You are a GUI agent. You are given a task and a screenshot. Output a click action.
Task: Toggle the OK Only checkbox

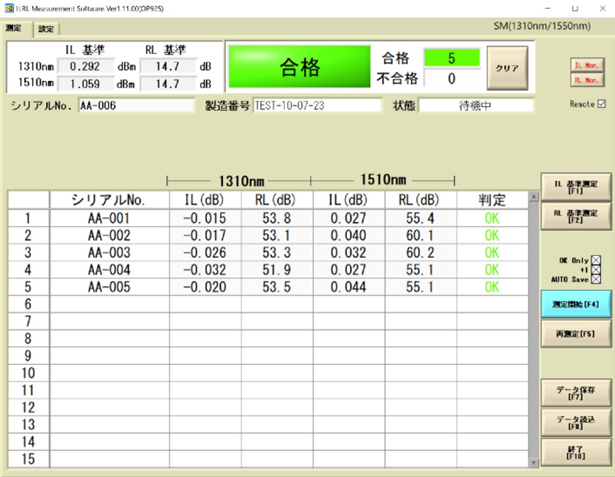click(598, 261)
